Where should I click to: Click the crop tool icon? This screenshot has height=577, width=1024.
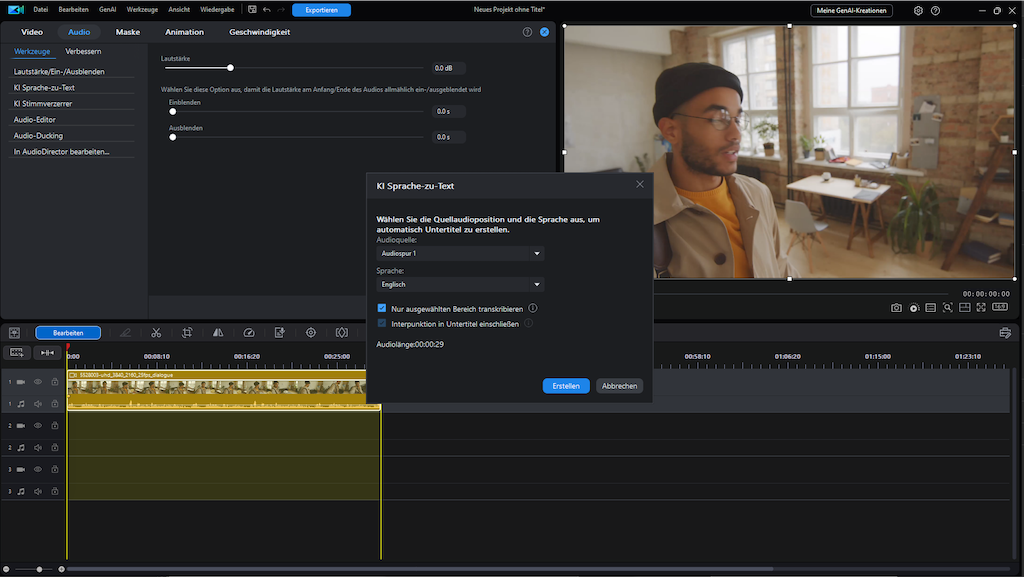point(187,333)
